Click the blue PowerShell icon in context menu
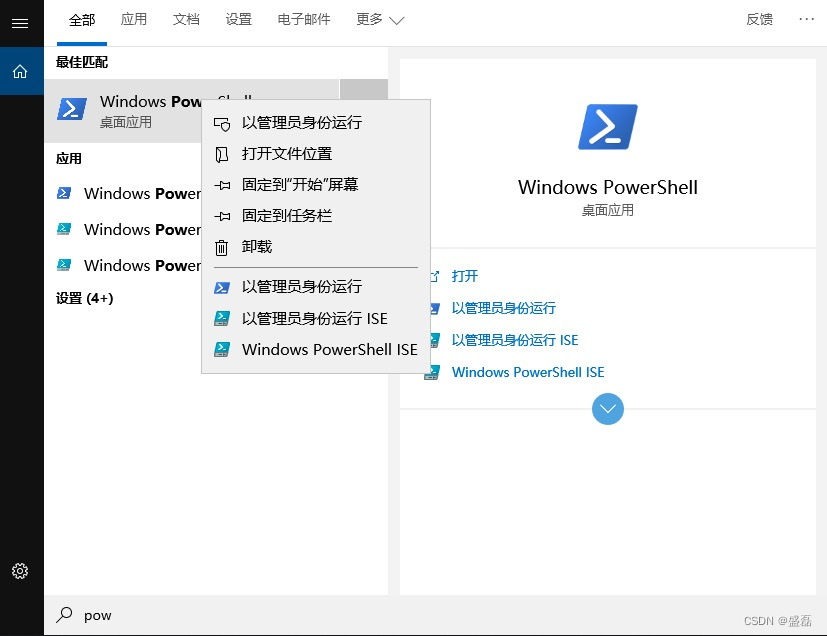827x636 pixels. pos(222,287)
